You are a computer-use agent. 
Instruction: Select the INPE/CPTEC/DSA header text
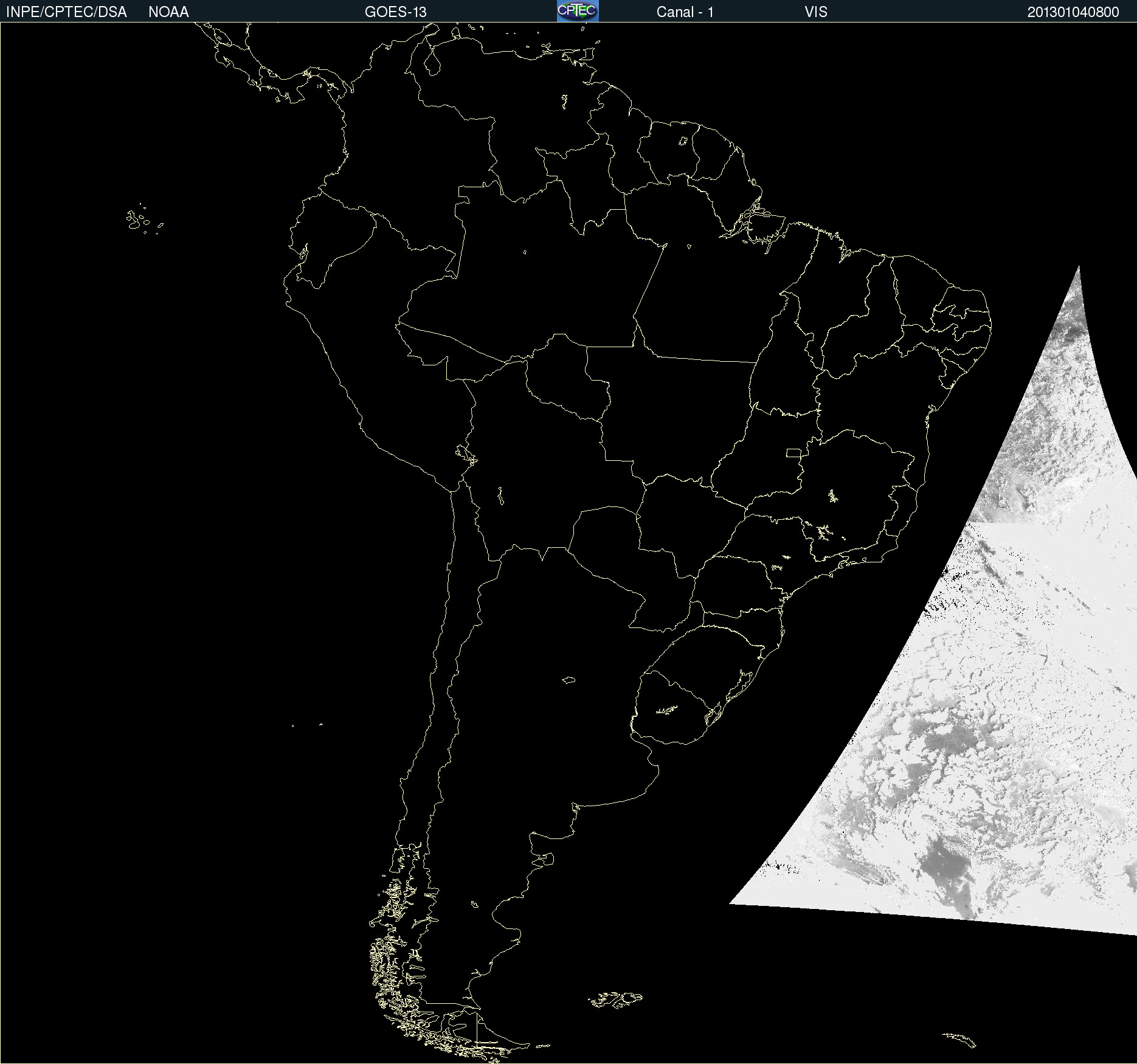click(x=66, y=12)
